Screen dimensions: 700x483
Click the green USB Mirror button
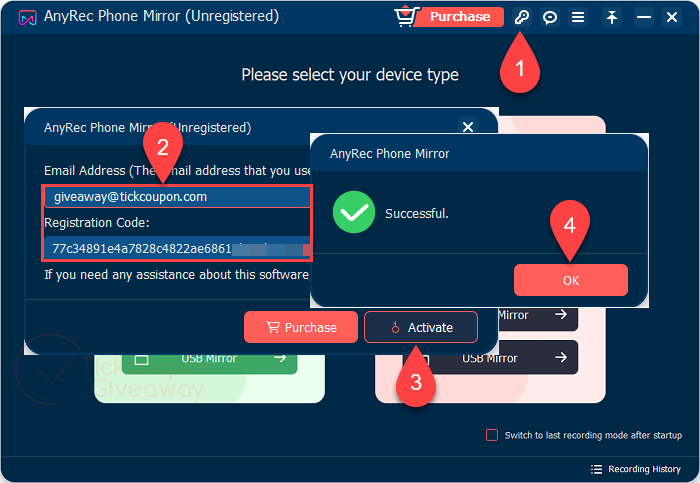[210, 363]
